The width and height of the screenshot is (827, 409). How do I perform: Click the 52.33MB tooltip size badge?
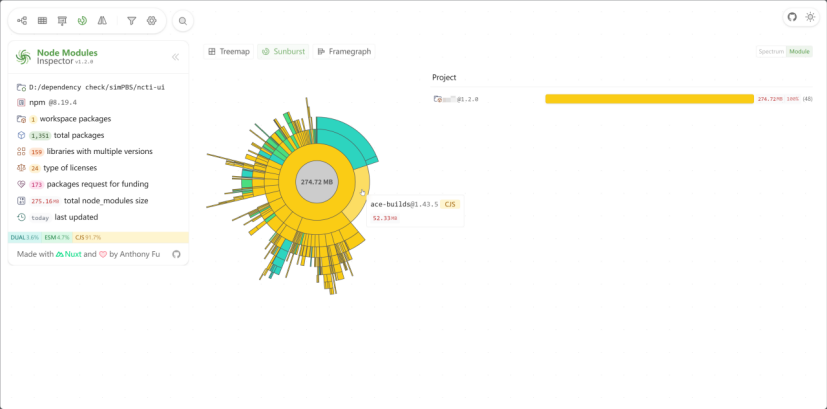pos(384,218)
